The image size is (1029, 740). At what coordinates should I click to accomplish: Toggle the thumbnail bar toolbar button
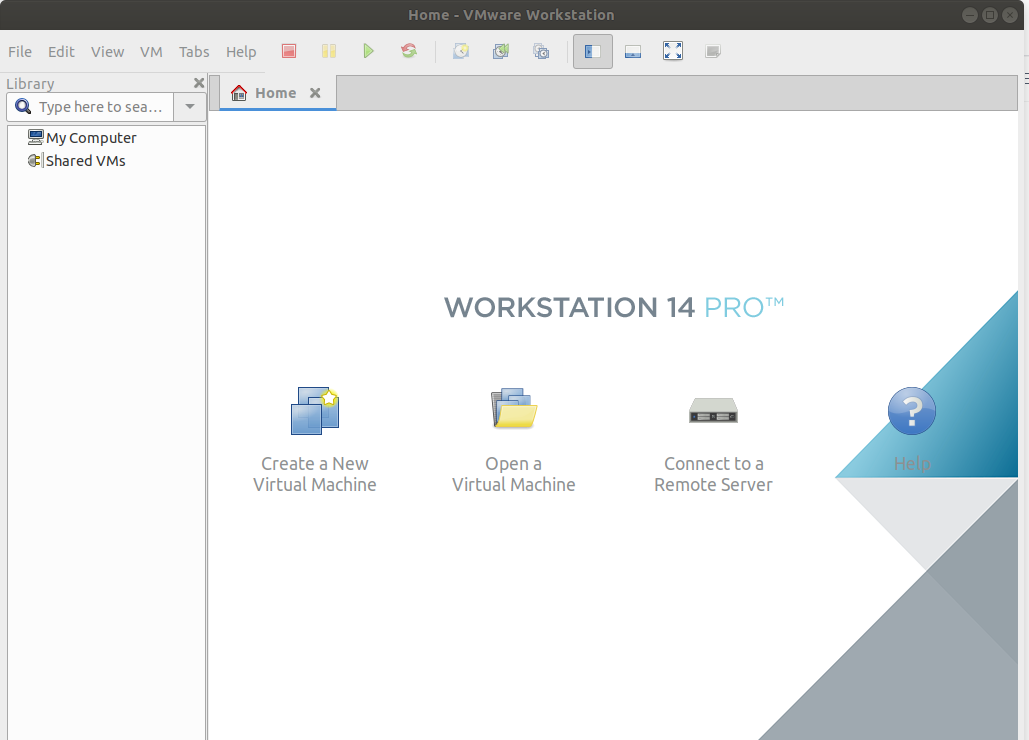633,52
